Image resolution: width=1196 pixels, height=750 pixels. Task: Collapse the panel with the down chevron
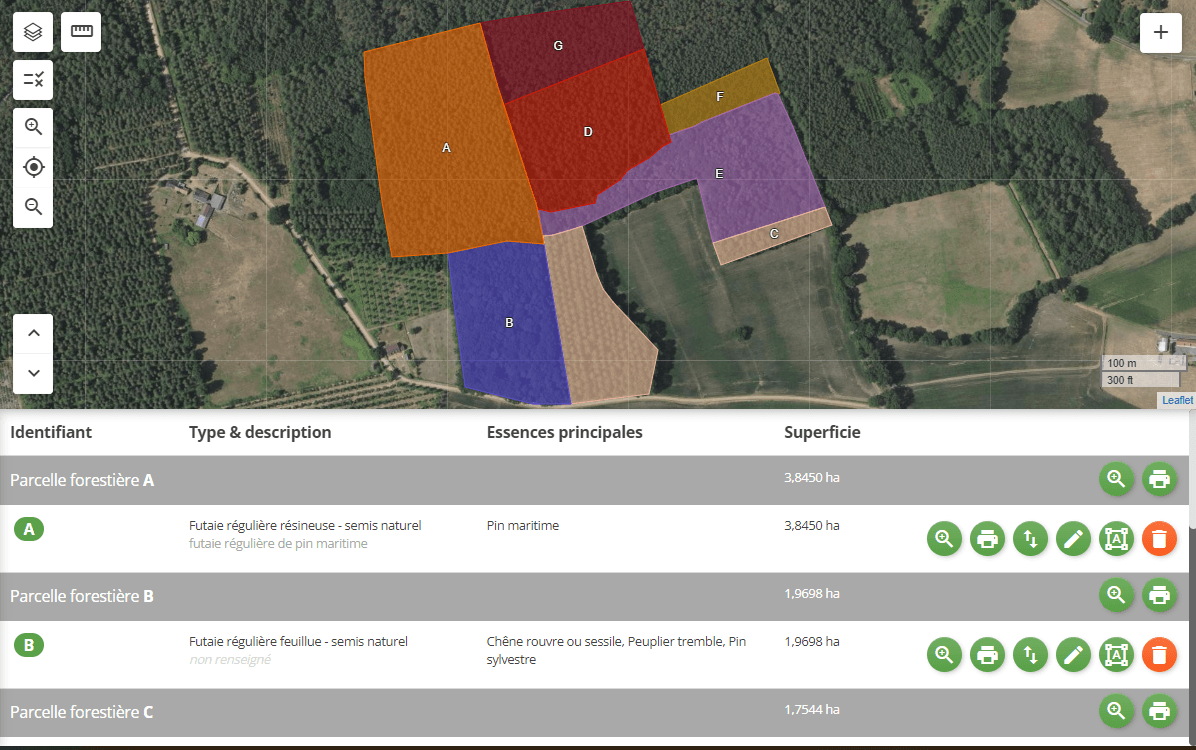click(33, 373)
